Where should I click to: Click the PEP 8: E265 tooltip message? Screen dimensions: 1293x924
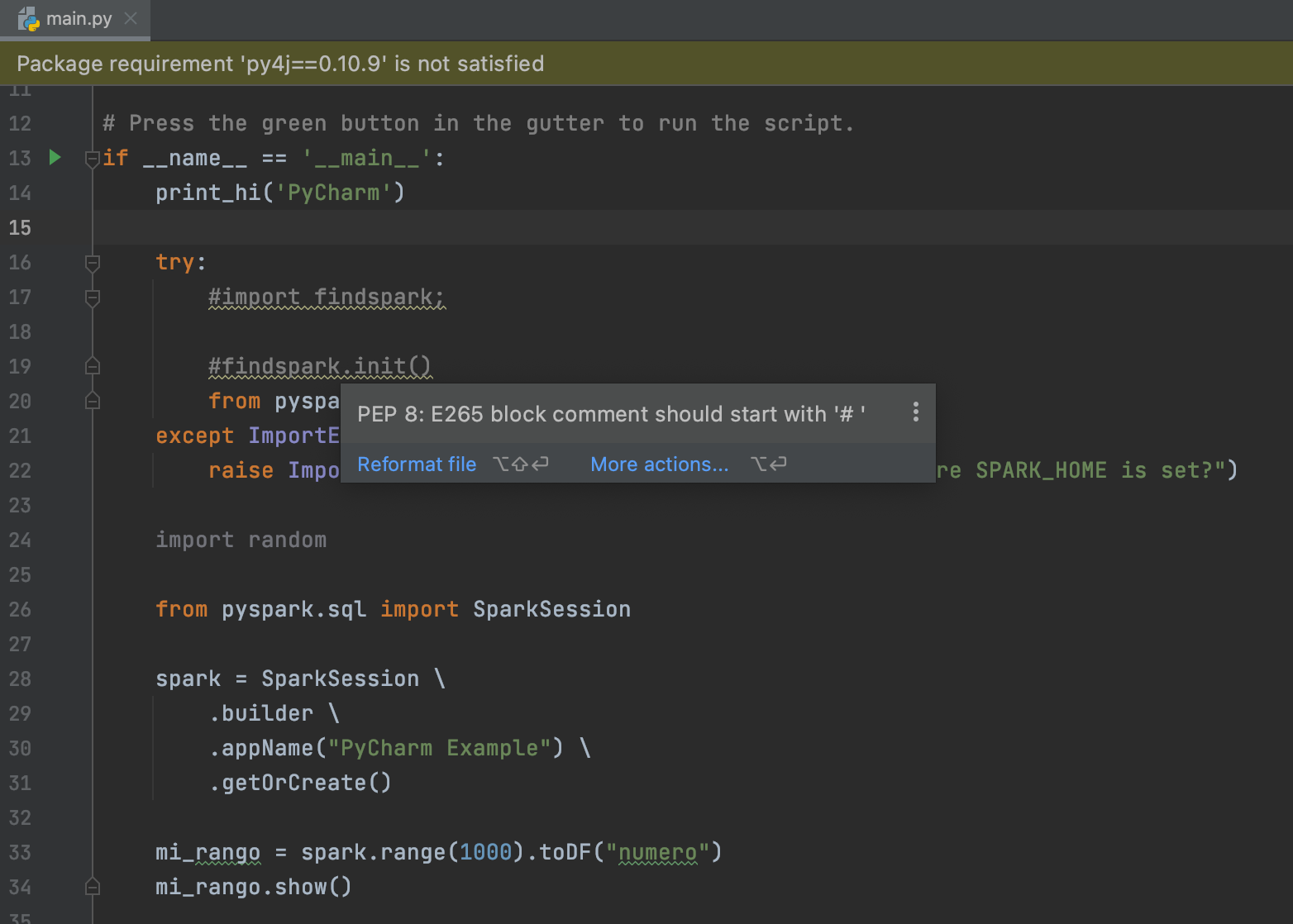[612, 414]
